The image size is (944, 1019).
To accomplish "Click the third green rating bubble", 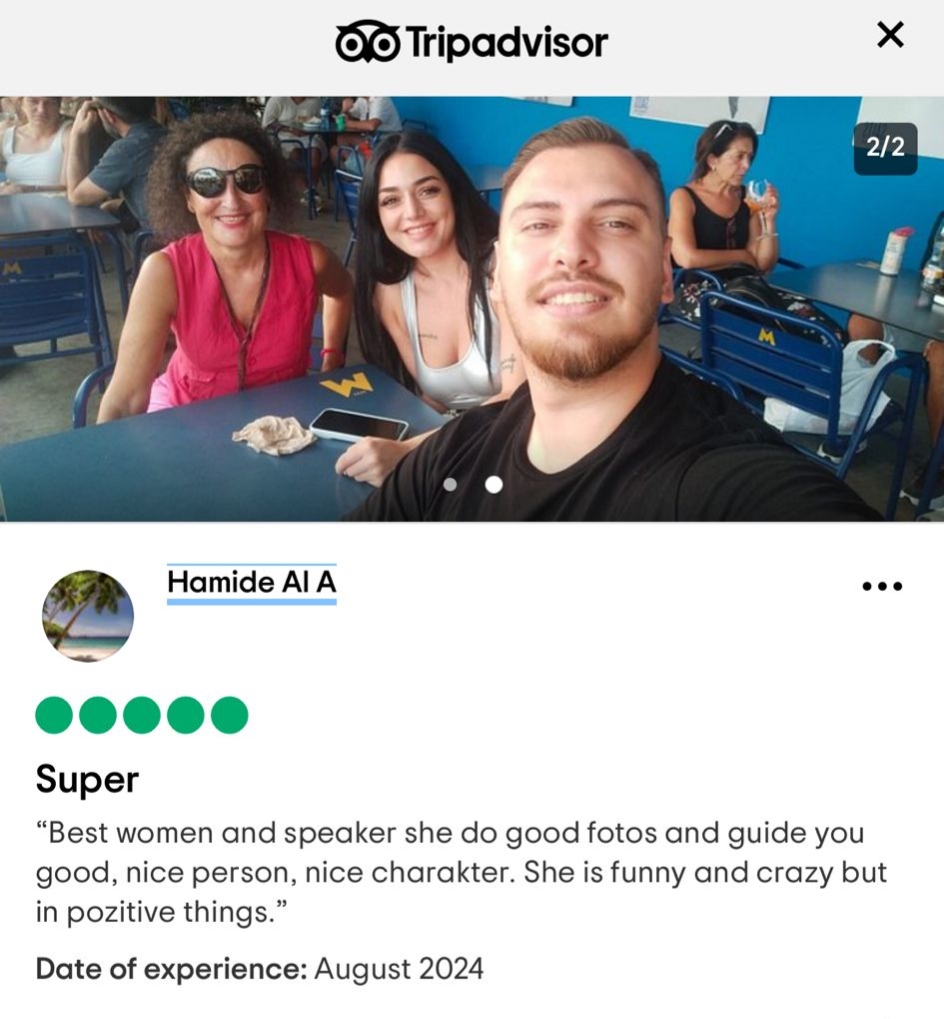I will (142, 715).
